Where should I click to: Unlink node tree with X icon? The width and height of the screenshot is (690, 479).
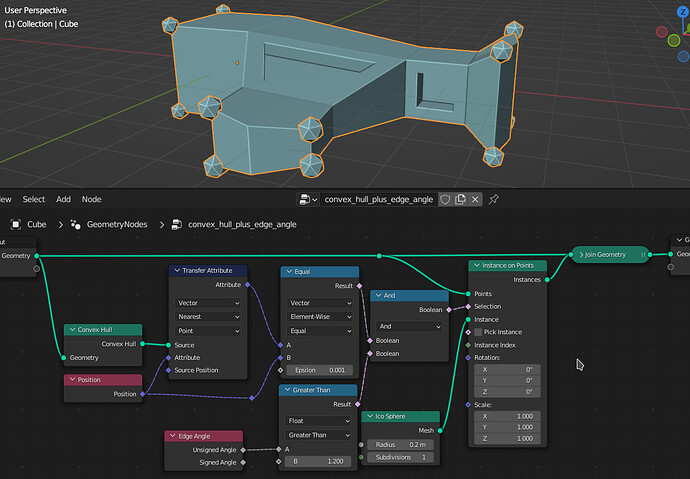pos(475,199)
